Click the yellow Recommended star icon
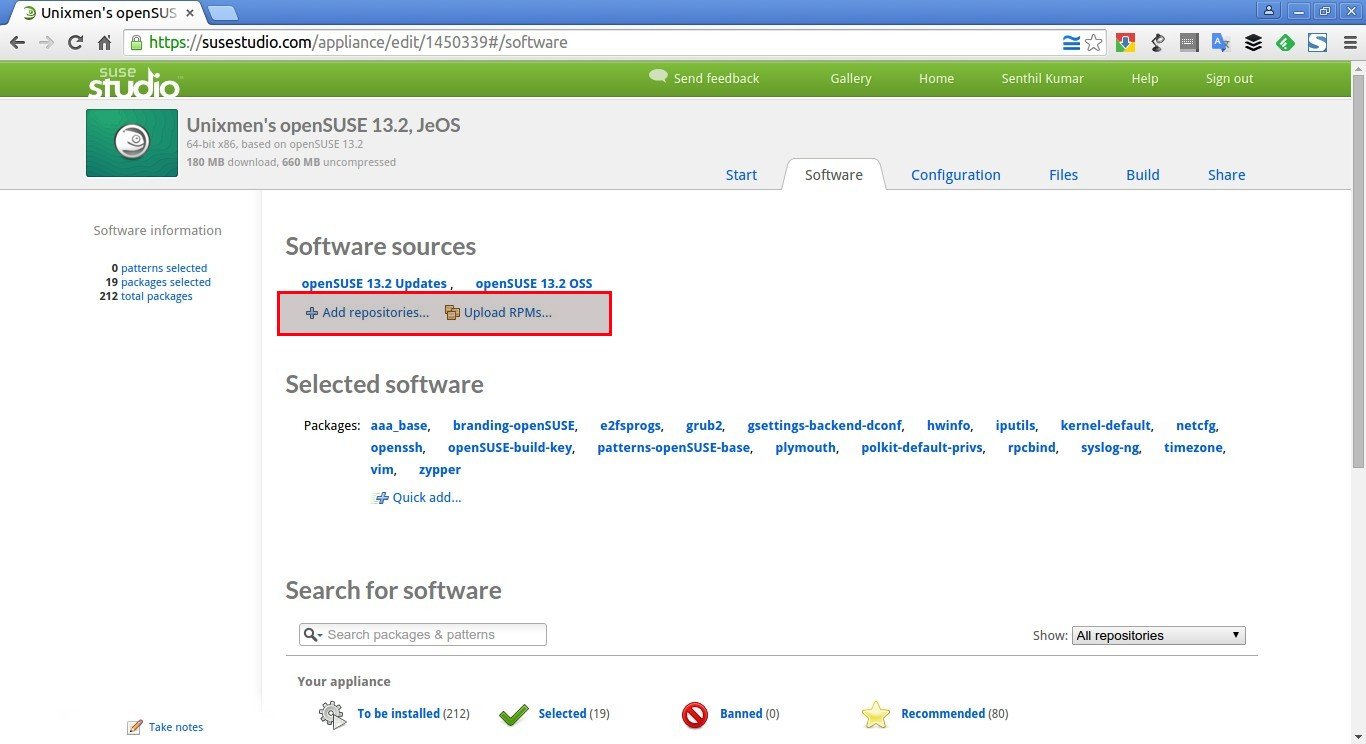Viewport: 1366px width, 744px height. pyautogui.click(x=876, y=714)
